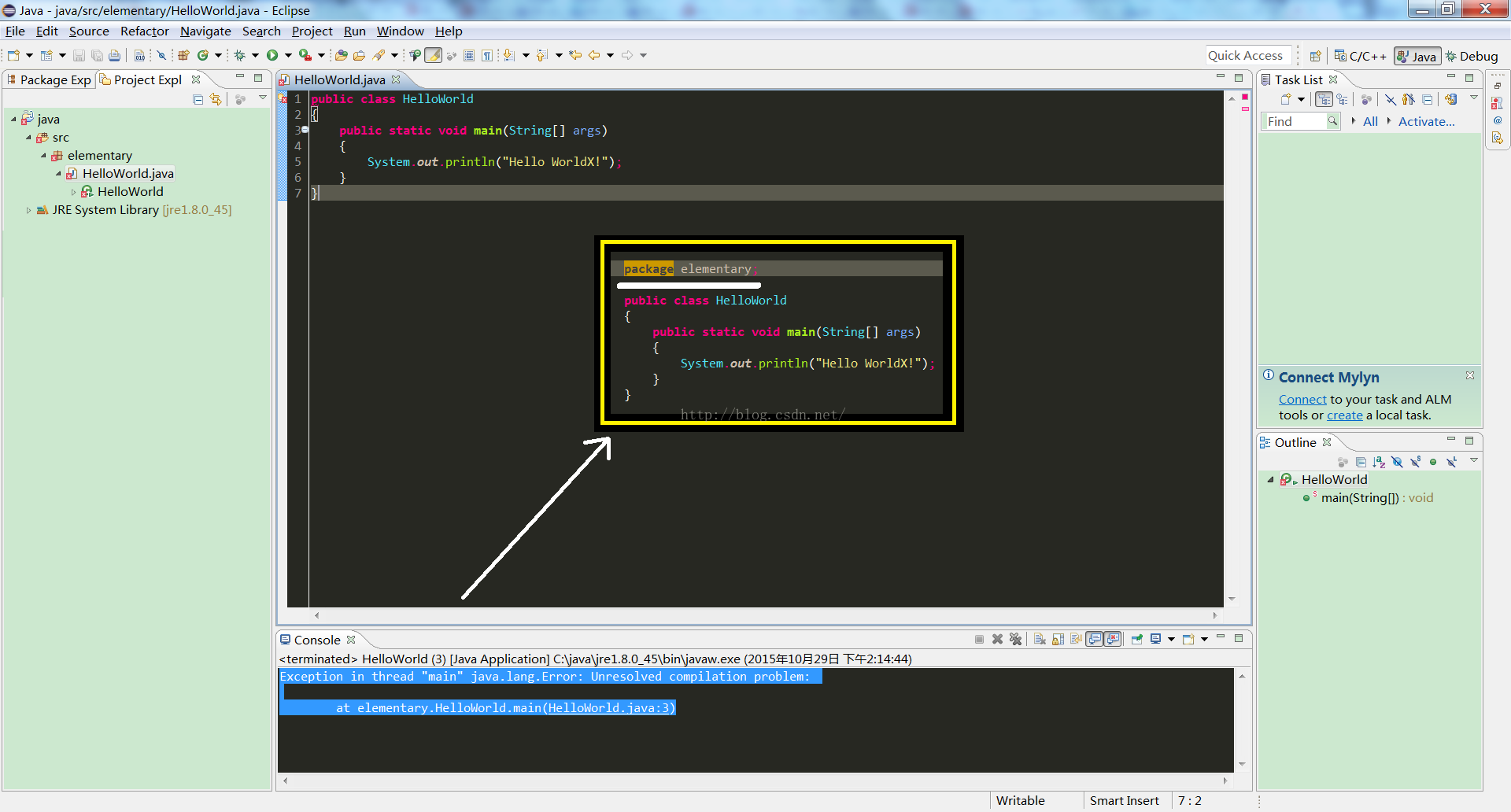This screenshot has width=1511, height=812.
Task: Select the HelloWorld.java editor tab
Action: point(340,79)
